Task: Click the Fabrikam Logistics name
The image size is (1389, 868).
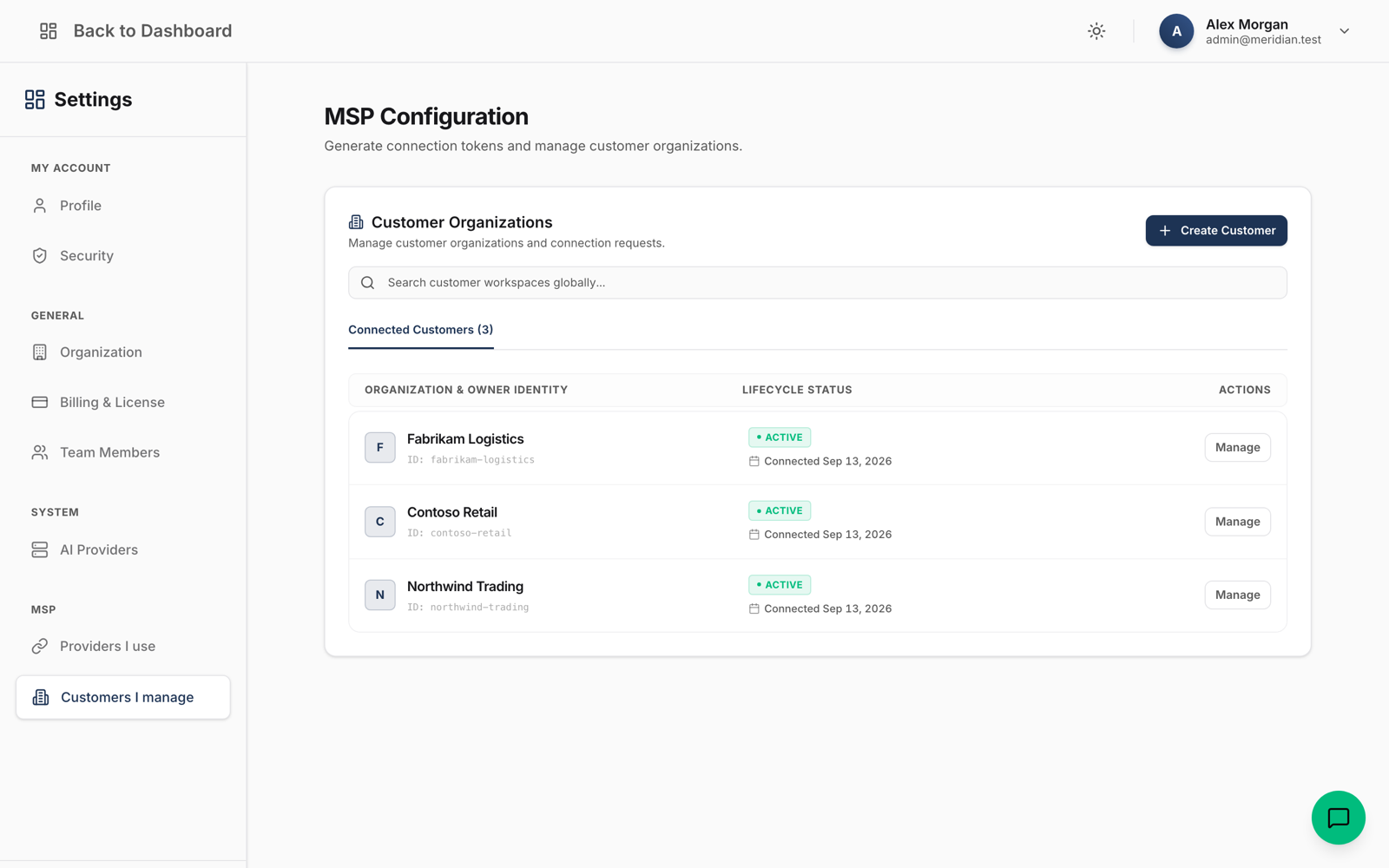Action: [x=465, y=439]
